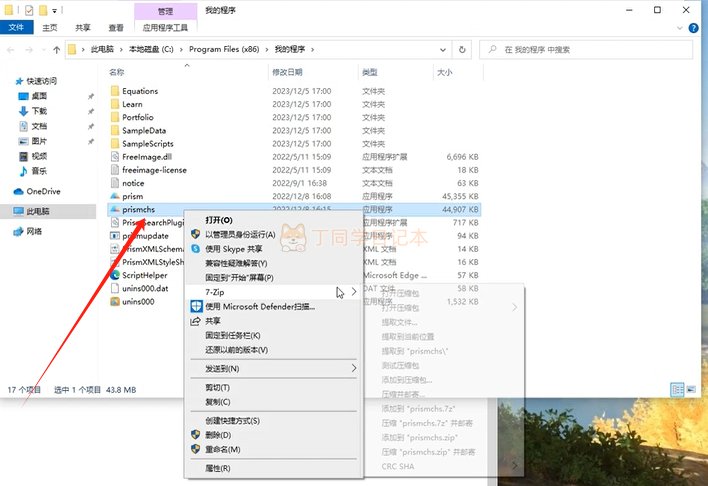The image size is (708, 486).
Task: Click the back navigation arrow
Action: tap(10, 50)
